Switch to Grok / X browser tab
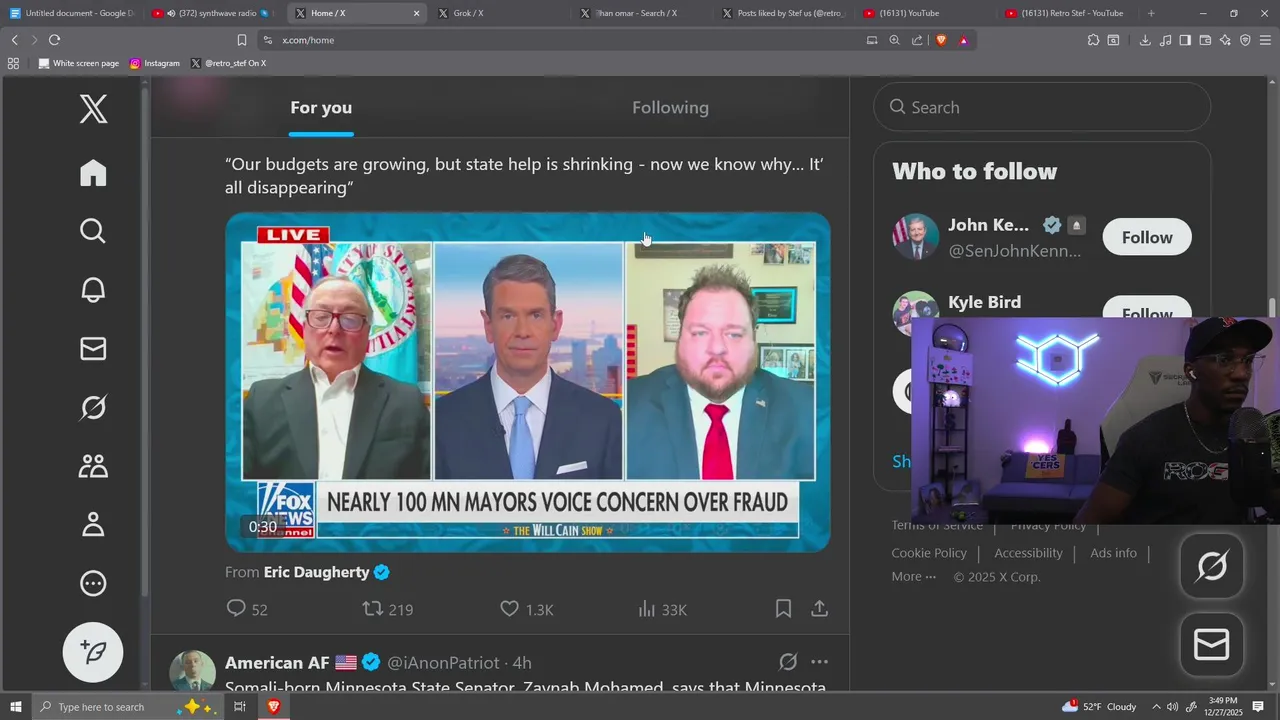Viewport: 1280px width, 720px height. [x=500, y=13]
